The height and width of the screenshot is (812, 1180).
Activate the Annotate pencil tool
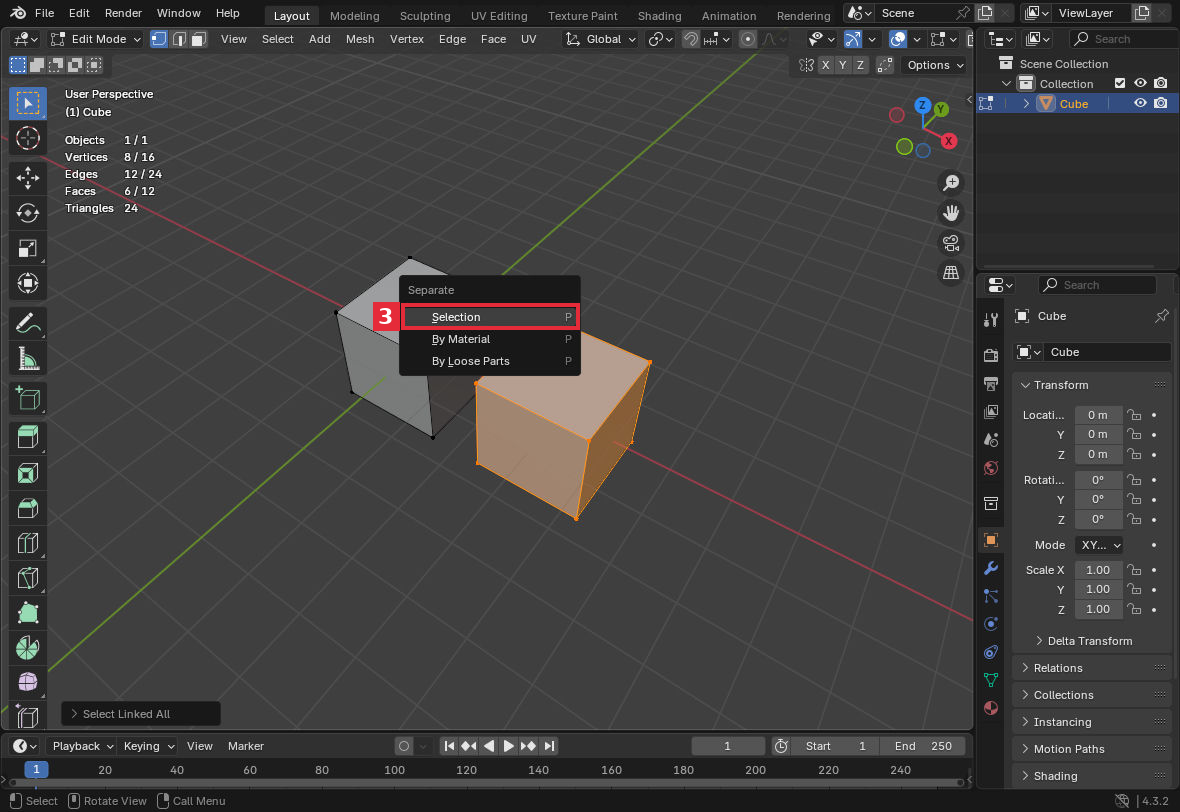pyautogui.click(x=28, y=324)
